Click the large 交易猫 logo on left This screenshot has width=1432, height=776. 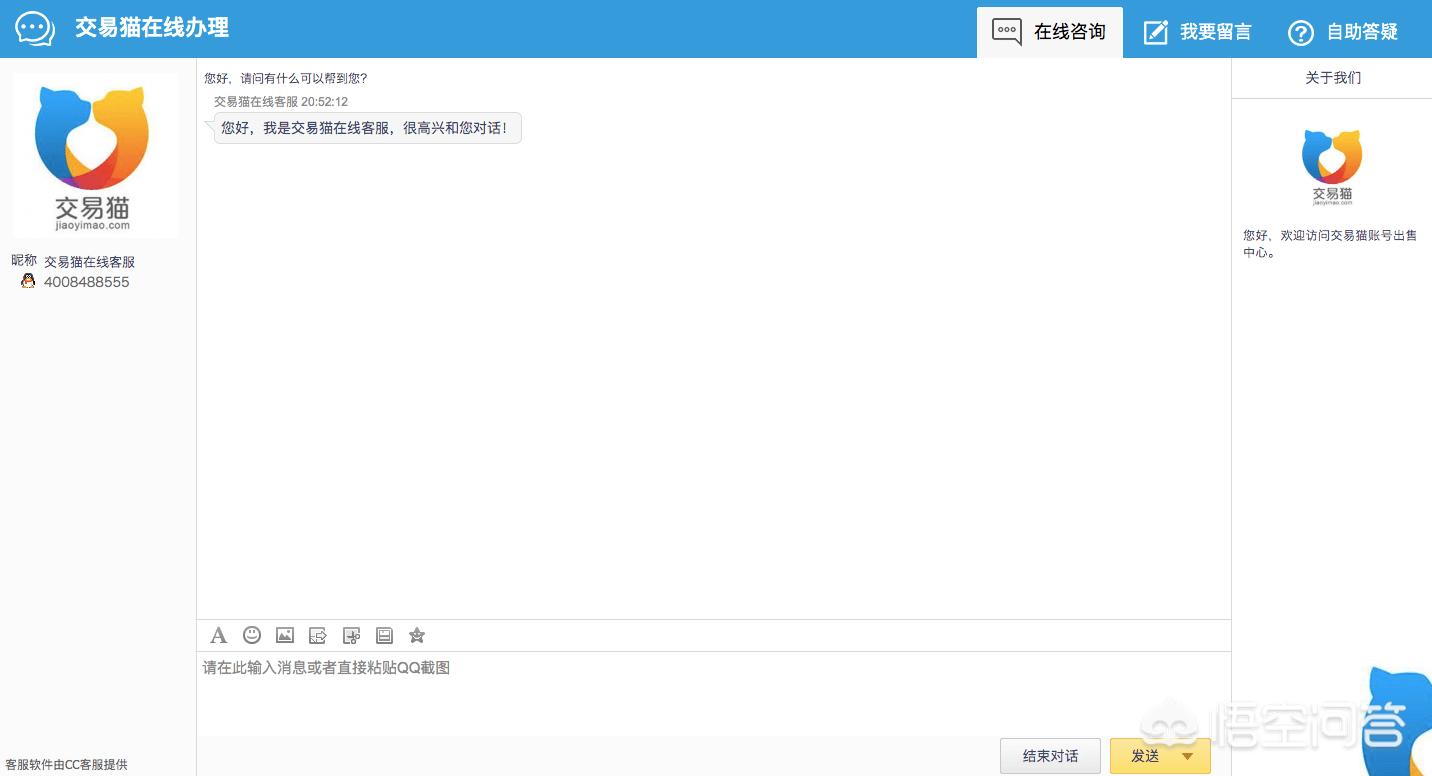click(96, 155)
